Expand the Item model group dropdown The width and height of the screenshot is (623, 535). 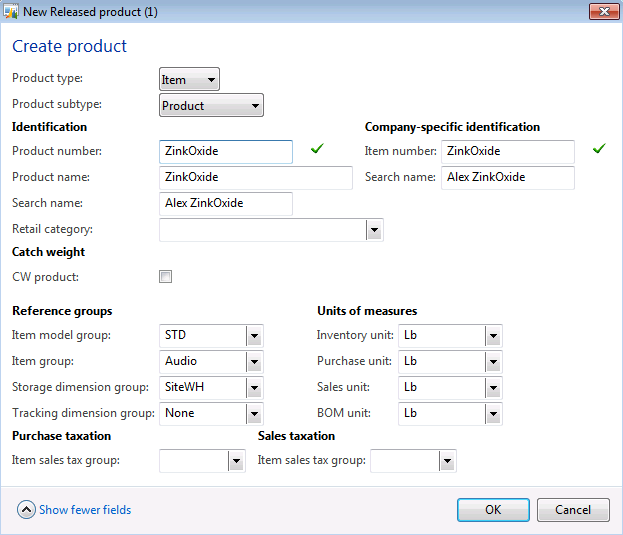pos(254,336)
